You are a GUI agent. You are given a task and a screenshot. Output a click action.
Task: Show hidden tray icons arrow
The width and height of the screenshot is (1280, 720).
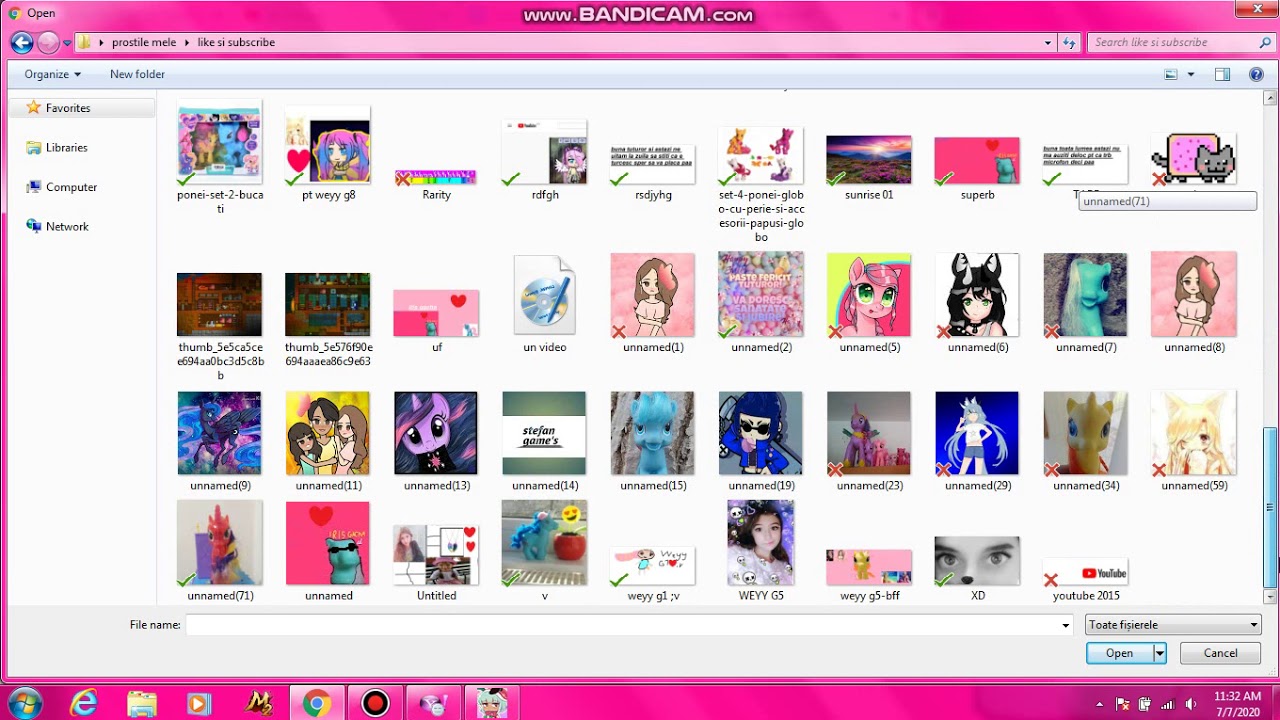coord(1100,704)
